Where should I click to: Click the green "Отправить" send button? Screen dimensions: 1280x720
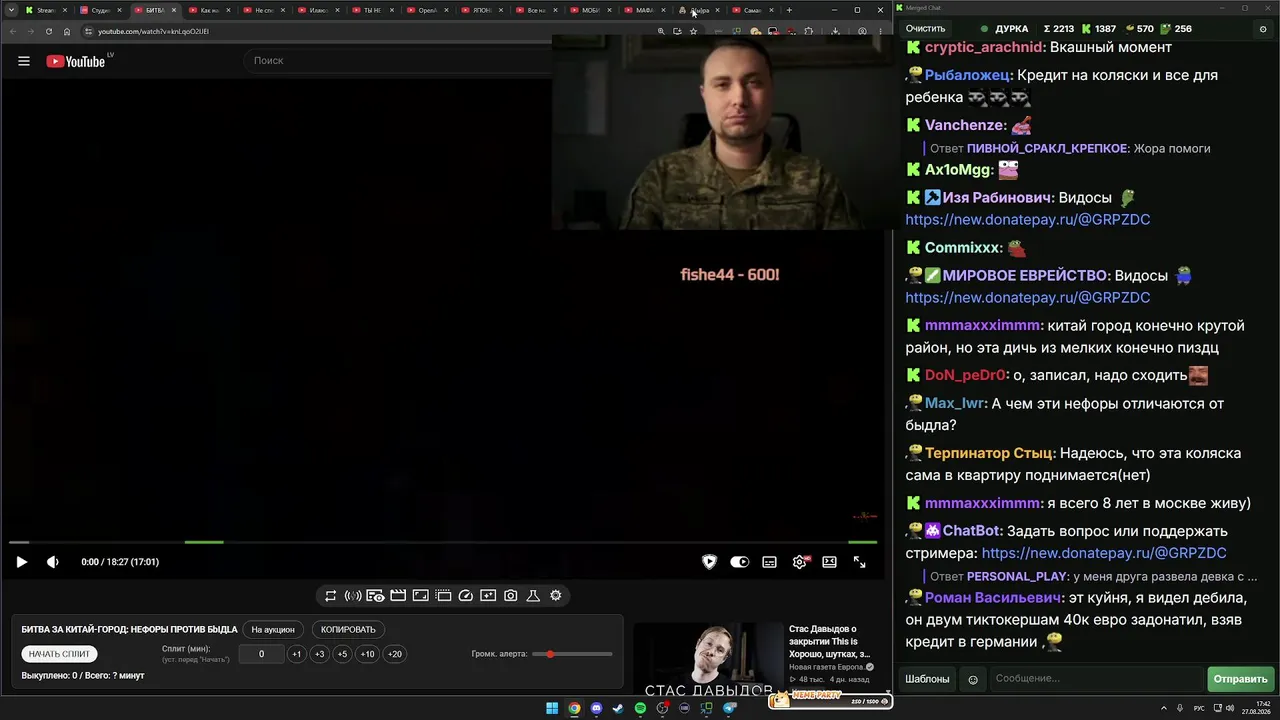[x=1240, y=679]
